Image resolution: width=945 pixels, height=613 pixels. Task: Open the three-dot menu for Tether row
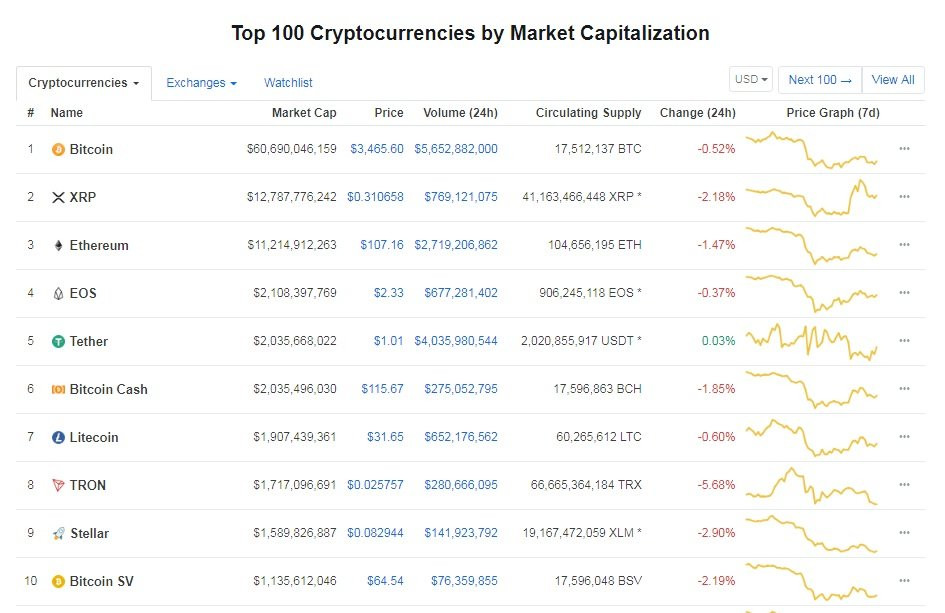click(x=904, y=341)
